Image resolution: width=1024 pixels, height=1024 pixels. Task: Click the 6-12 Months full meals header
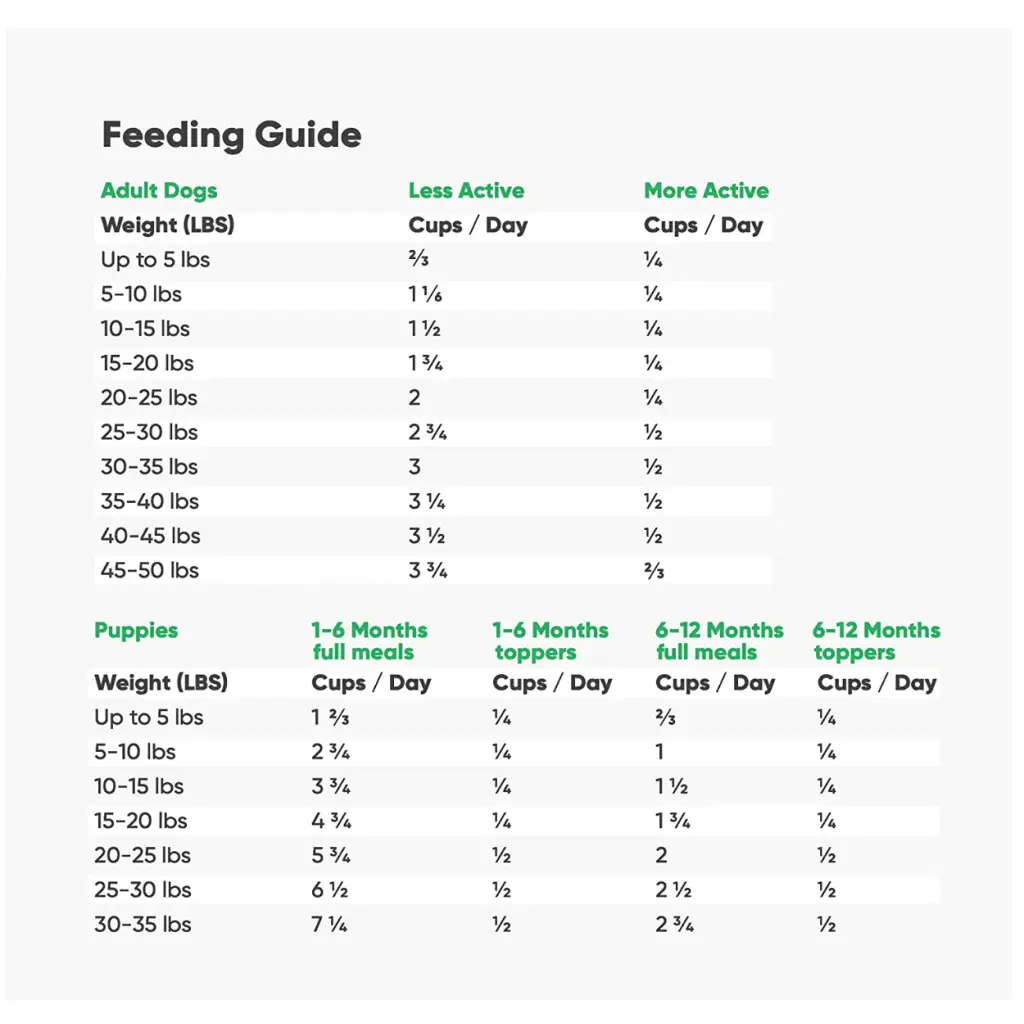tap(719, 641)
